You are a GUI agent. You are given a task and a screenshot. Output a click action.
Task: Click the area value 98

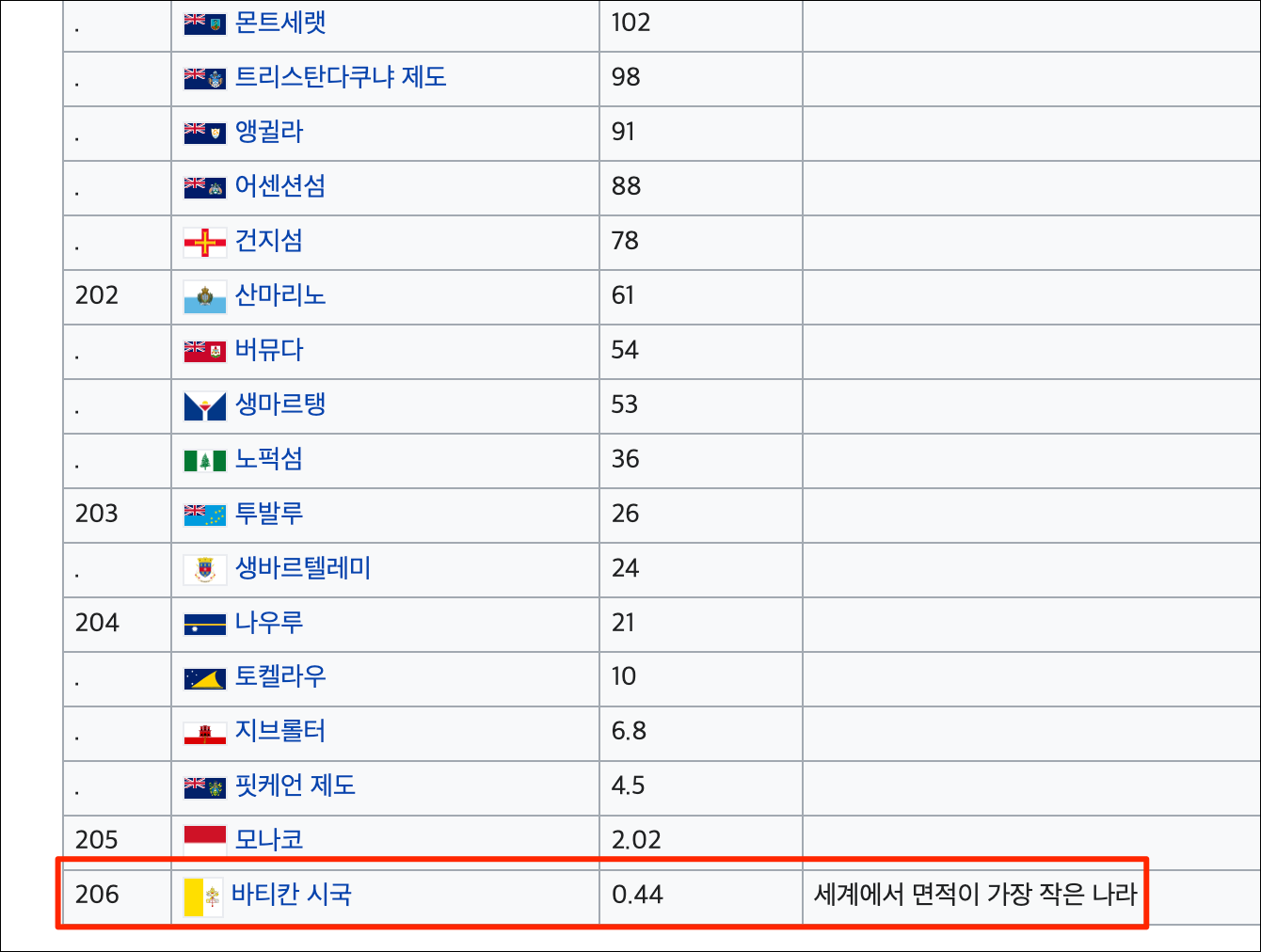pos(626,77)
